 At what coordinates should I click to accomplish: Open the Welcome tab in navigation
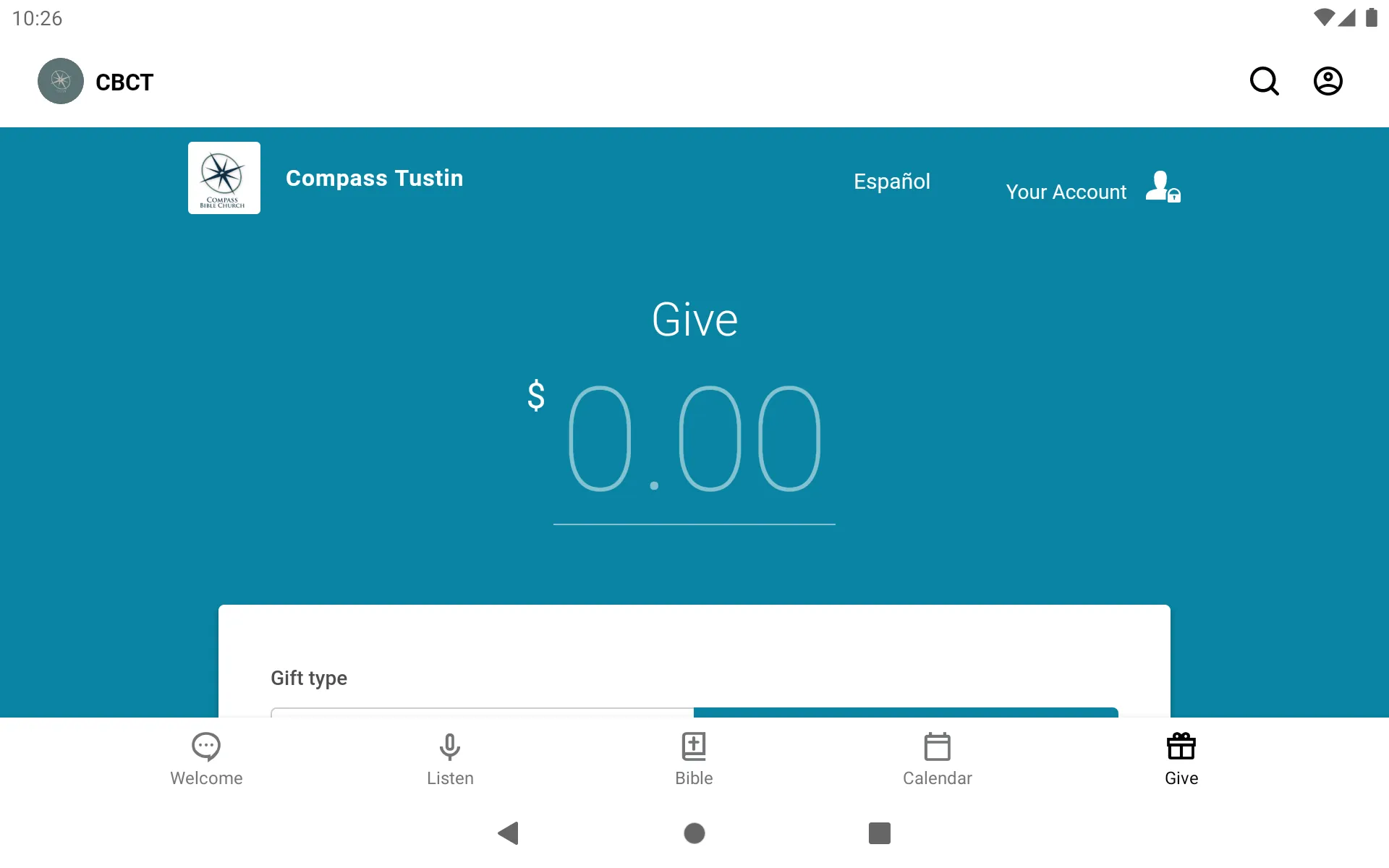(206, 758)
